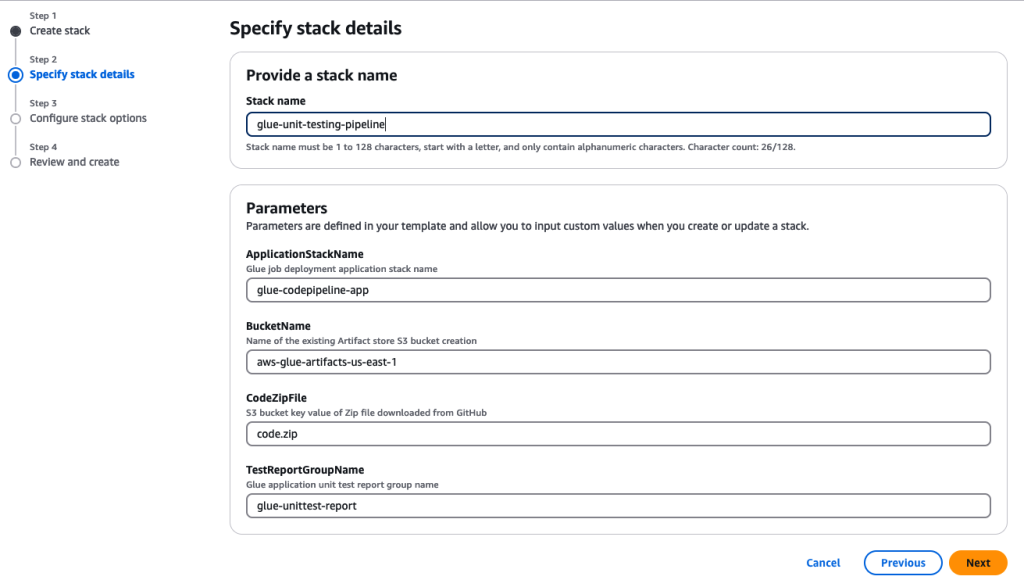Focus the Stack name text field
The width and height of the screenshot is (1024, 587).
coord(618,124)
